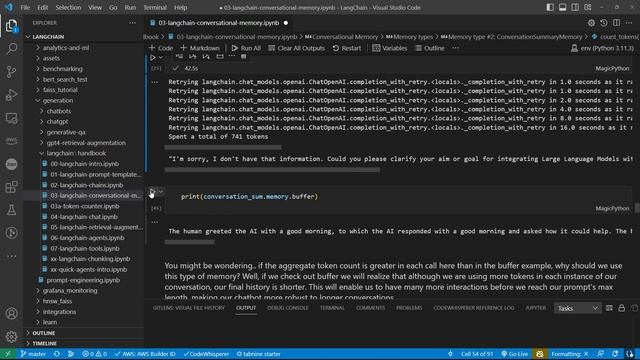Show more Explorer actions ellipsis
The width and height of the screenshot is (640, 360).
(132, 23)
